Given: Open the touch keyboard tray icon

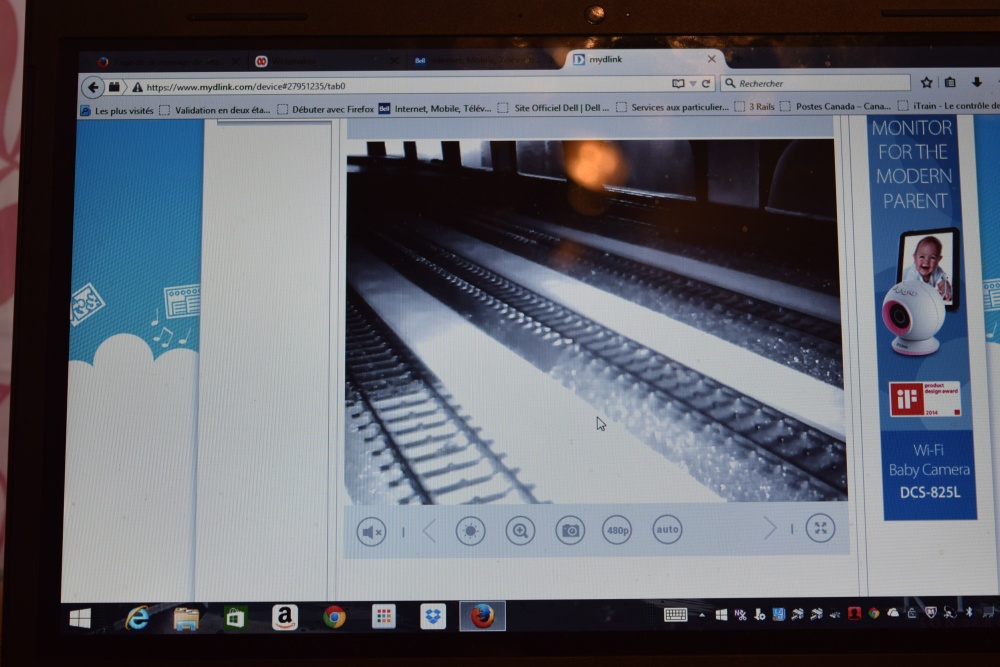Looking at the screenshot, I should 675,614.
